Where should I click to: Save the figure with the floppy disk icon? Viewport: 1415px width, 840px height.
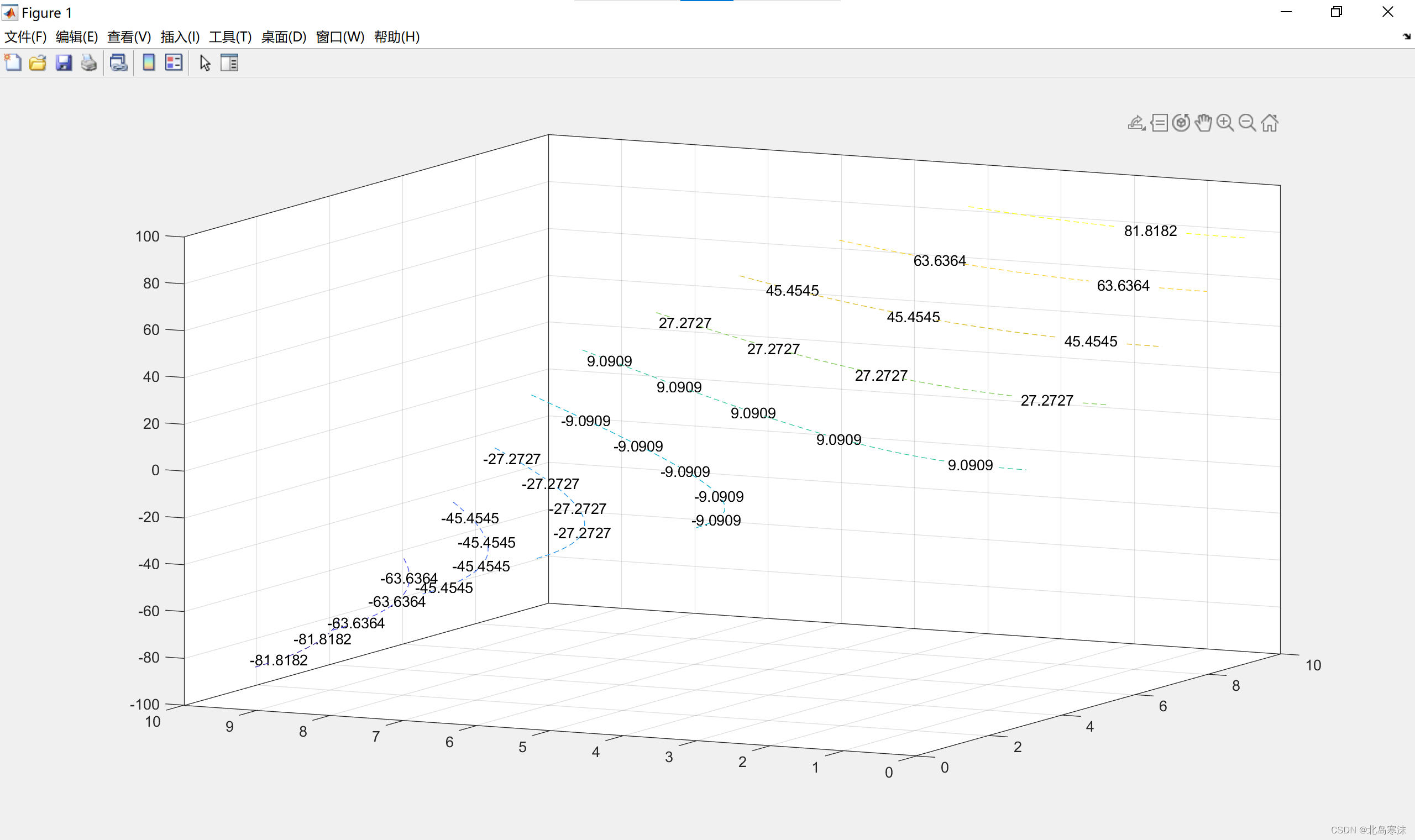[x=64, y=62]
